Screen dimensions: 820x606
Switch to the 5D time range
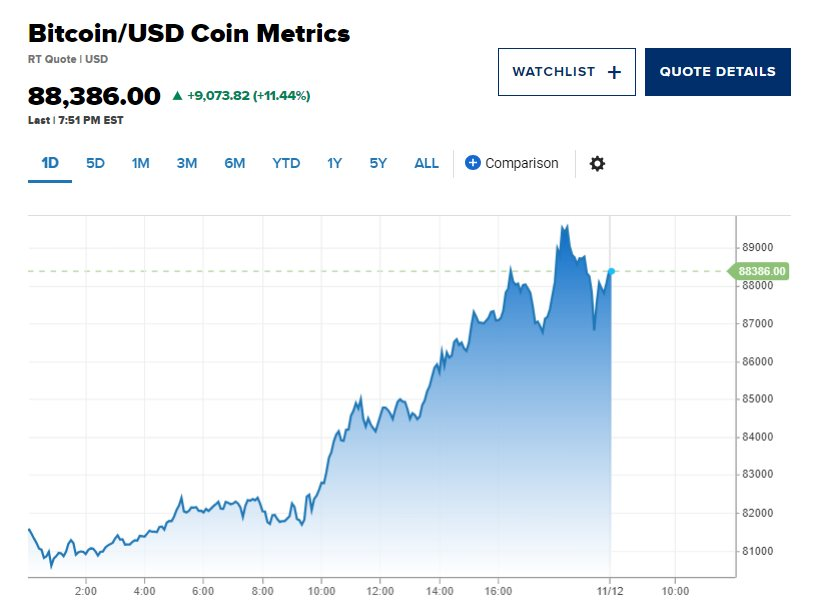(95, 163)
